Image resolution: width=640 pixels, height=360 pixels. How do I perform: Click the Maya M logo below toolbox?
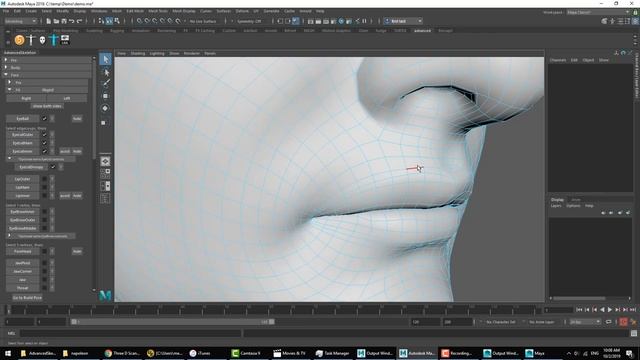[105, 295]
